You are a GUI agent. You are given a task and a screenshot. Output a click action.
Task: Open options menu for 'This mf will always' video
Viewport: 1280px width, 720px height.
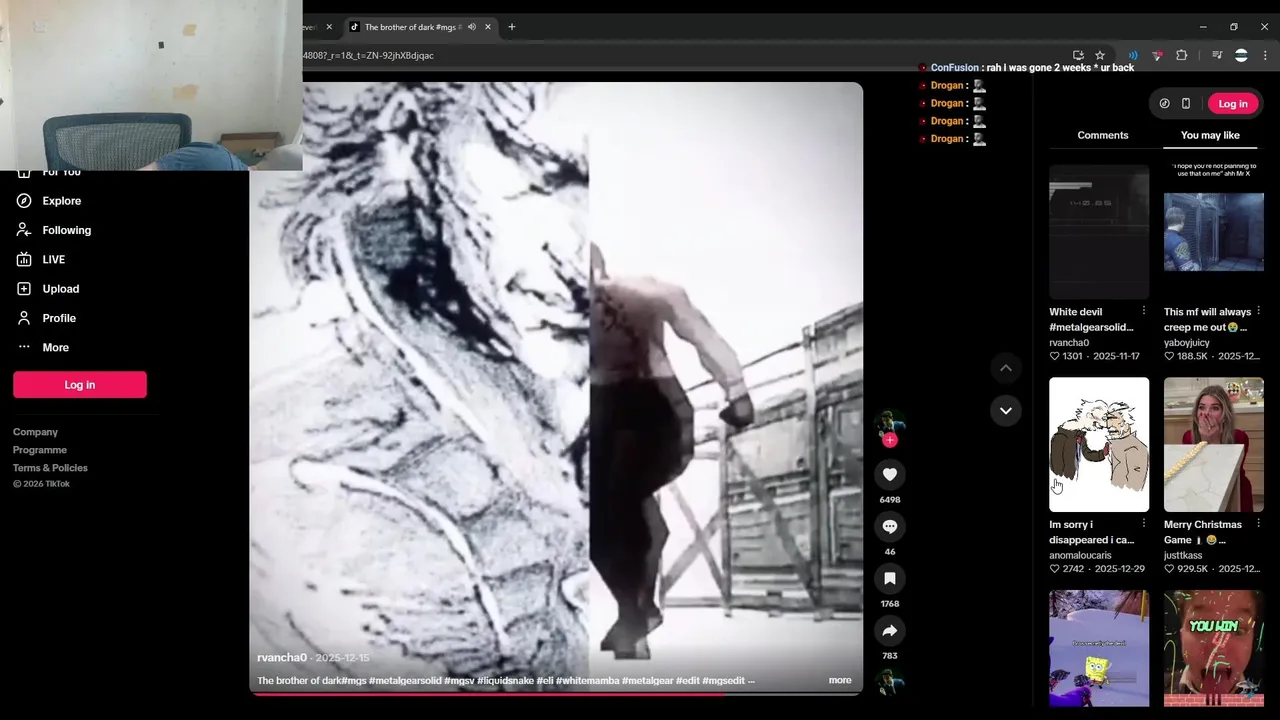click(1258, 311)
